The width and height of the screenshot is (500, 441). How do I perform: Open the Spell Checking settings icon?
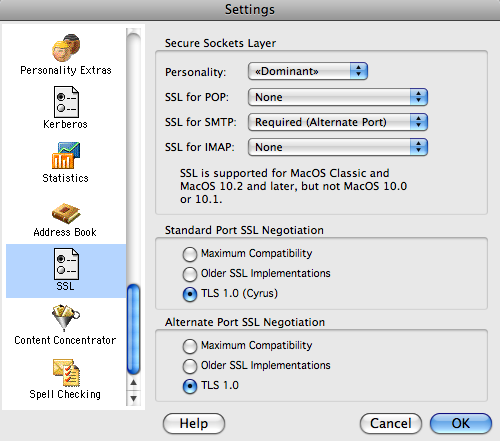point(66,372)
